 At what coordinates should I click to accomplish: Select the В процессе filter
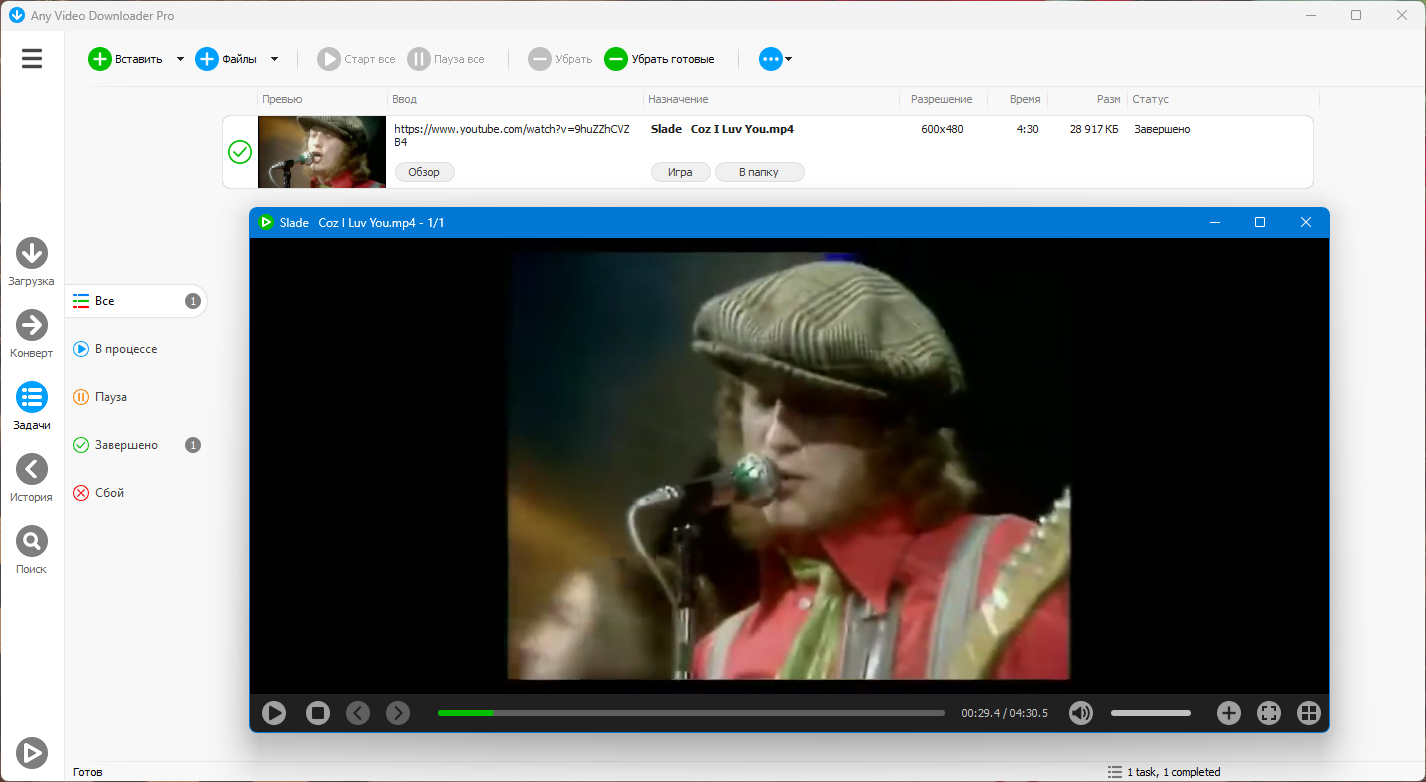tap(126, 349)
